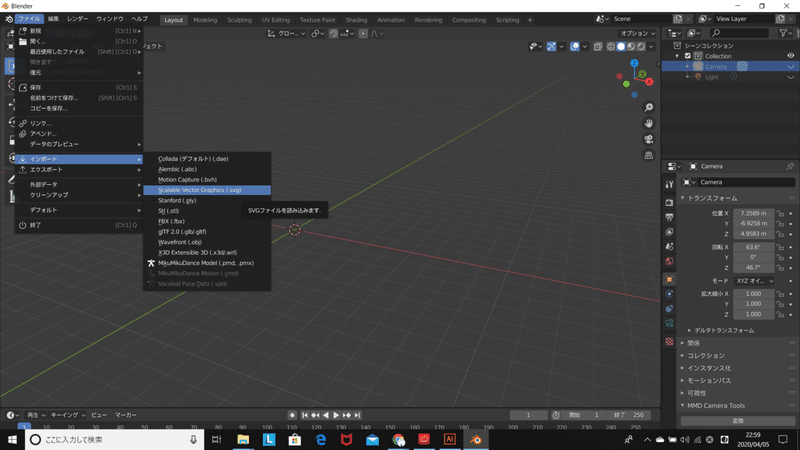The height and width of the screenshot is (450, 800).
Task: Click the Rotation Z value field 46.7°
Action: click(x=754, y=267)
